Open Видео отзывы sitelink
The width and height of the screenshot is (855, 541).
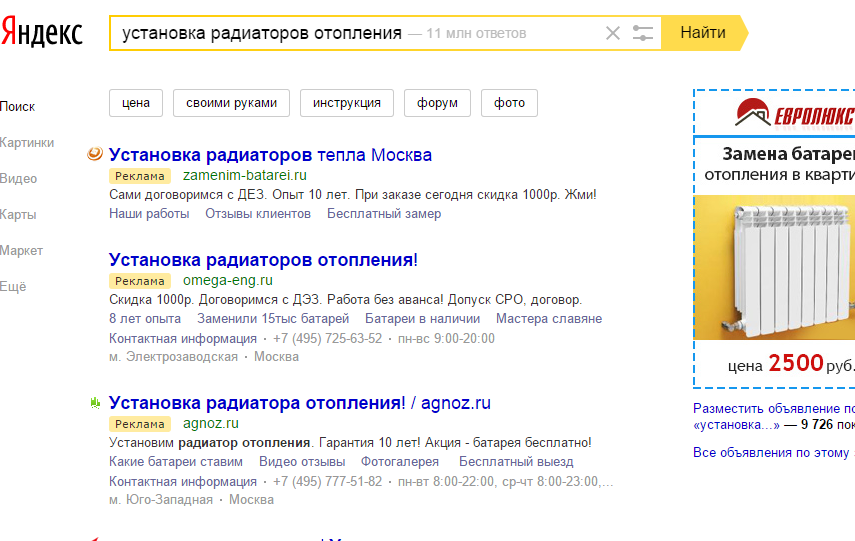(x=302, y=461)
